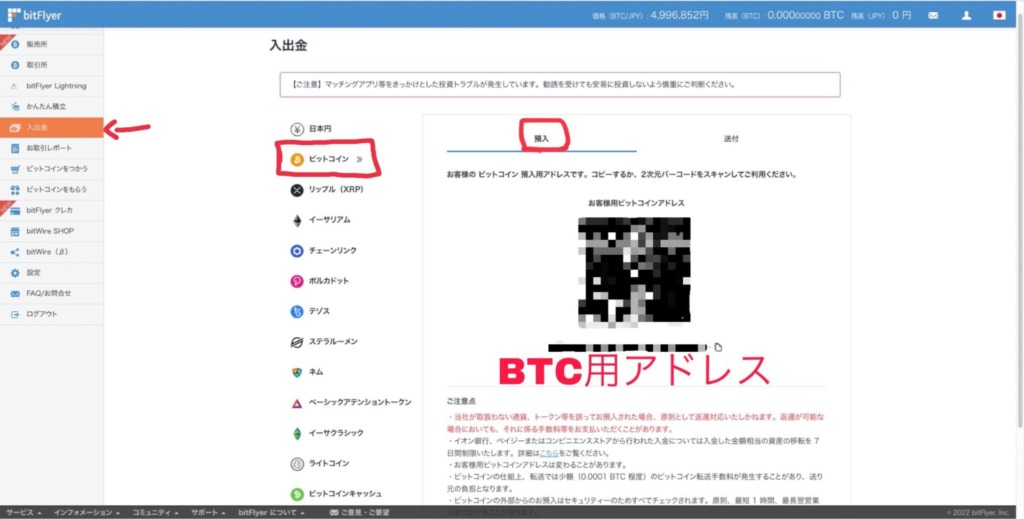Screen dimensions: 1024x519
Task: Open the mail envelope icon in header
Action: click(933, 16)
